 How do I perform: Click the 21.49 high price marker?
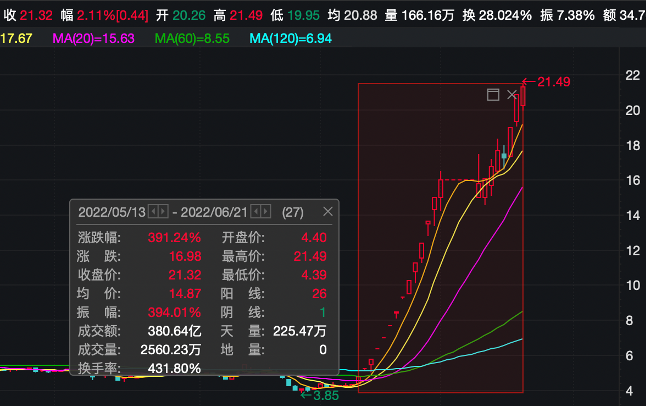pos(553,81)
